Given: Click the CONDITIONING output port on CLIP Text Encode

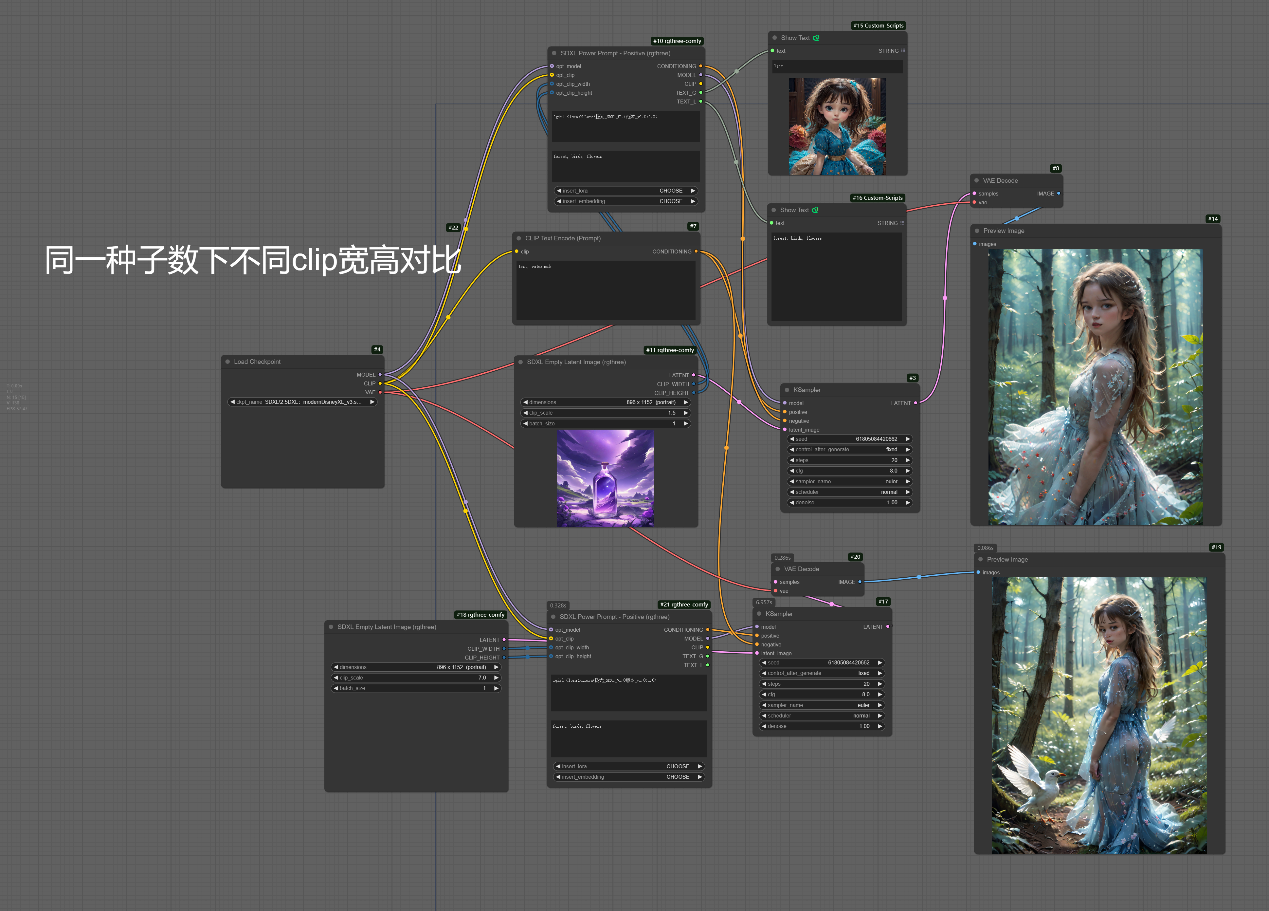Looking at the screenshot, I should (x=696, y=252).
